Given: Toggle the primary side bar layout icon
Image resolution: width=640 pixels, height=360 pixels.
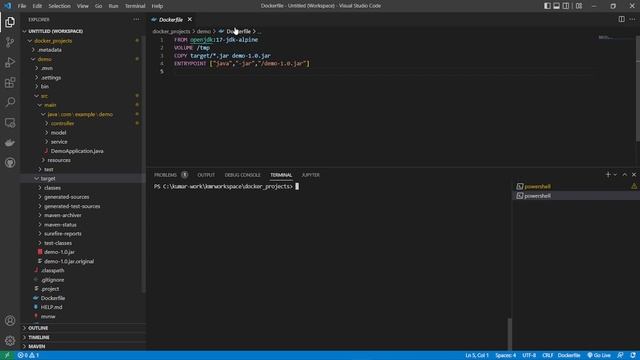Looking at the screenshot, I should [x=547, y=6].
